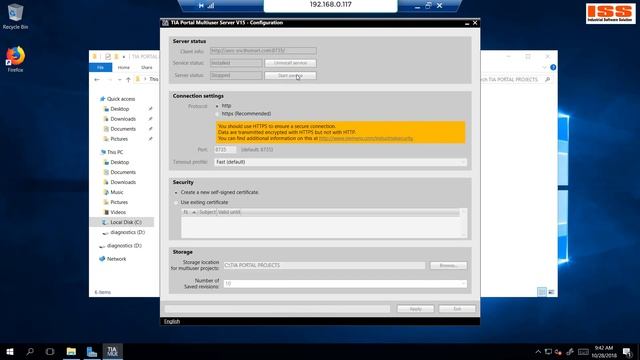This screenshot has height=360, width=640.
Task: Select This PC in Explorer tree
Action: coord(115,152)
